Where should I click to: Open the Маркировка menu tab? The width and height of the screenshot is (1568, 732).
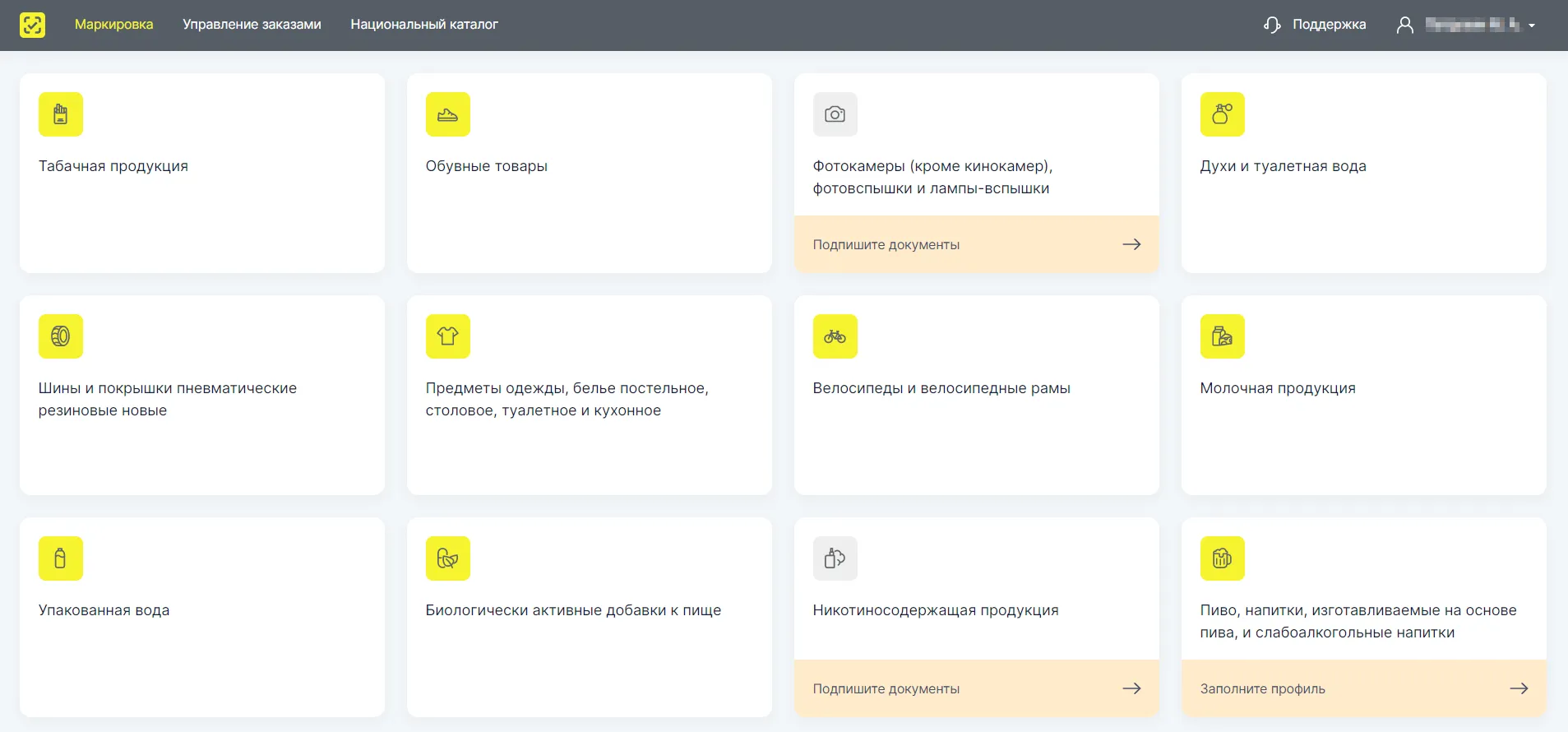[x=113, y=25]
